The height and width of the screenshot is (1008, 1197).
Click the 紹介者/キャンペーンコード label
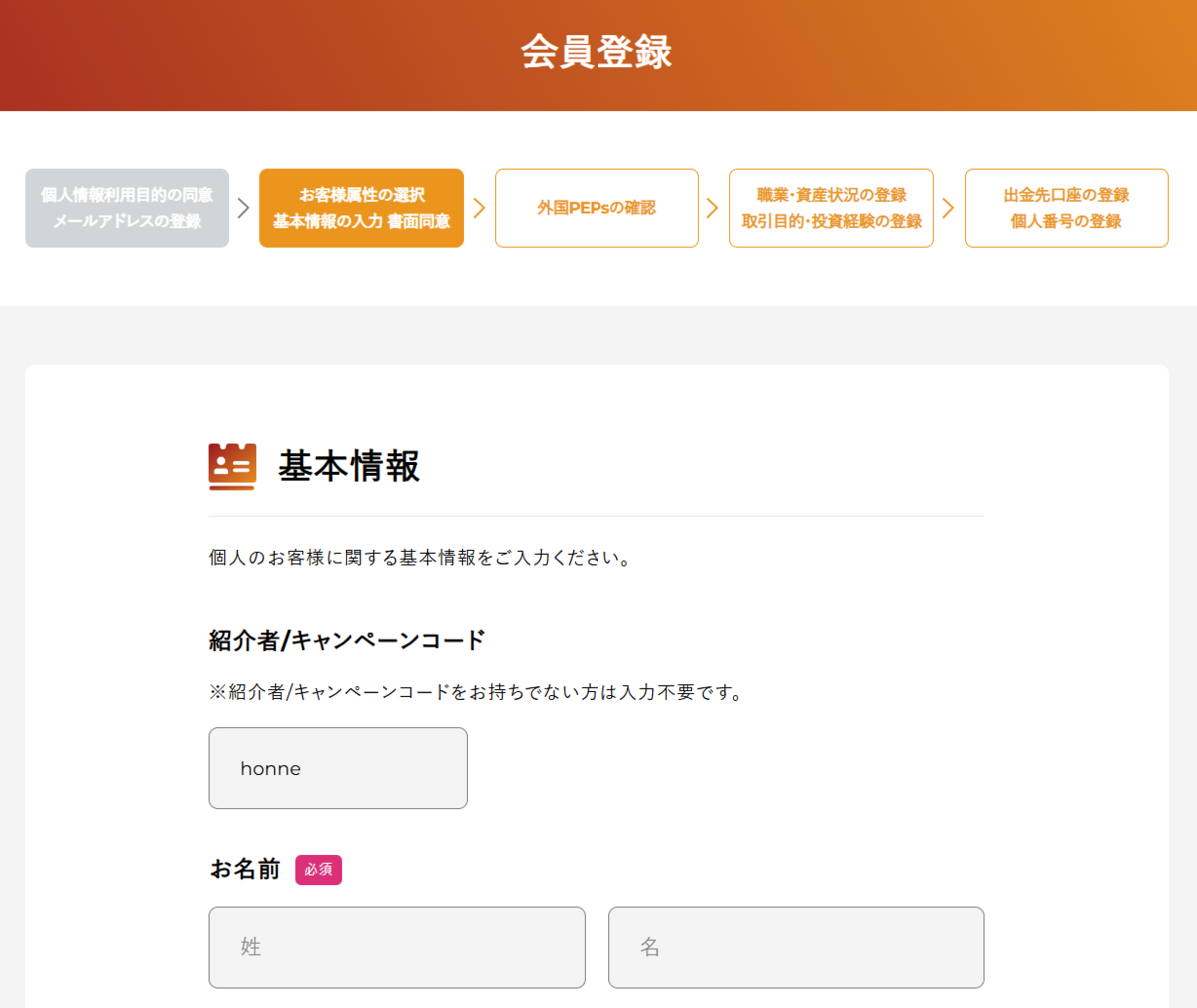point(347,640)
